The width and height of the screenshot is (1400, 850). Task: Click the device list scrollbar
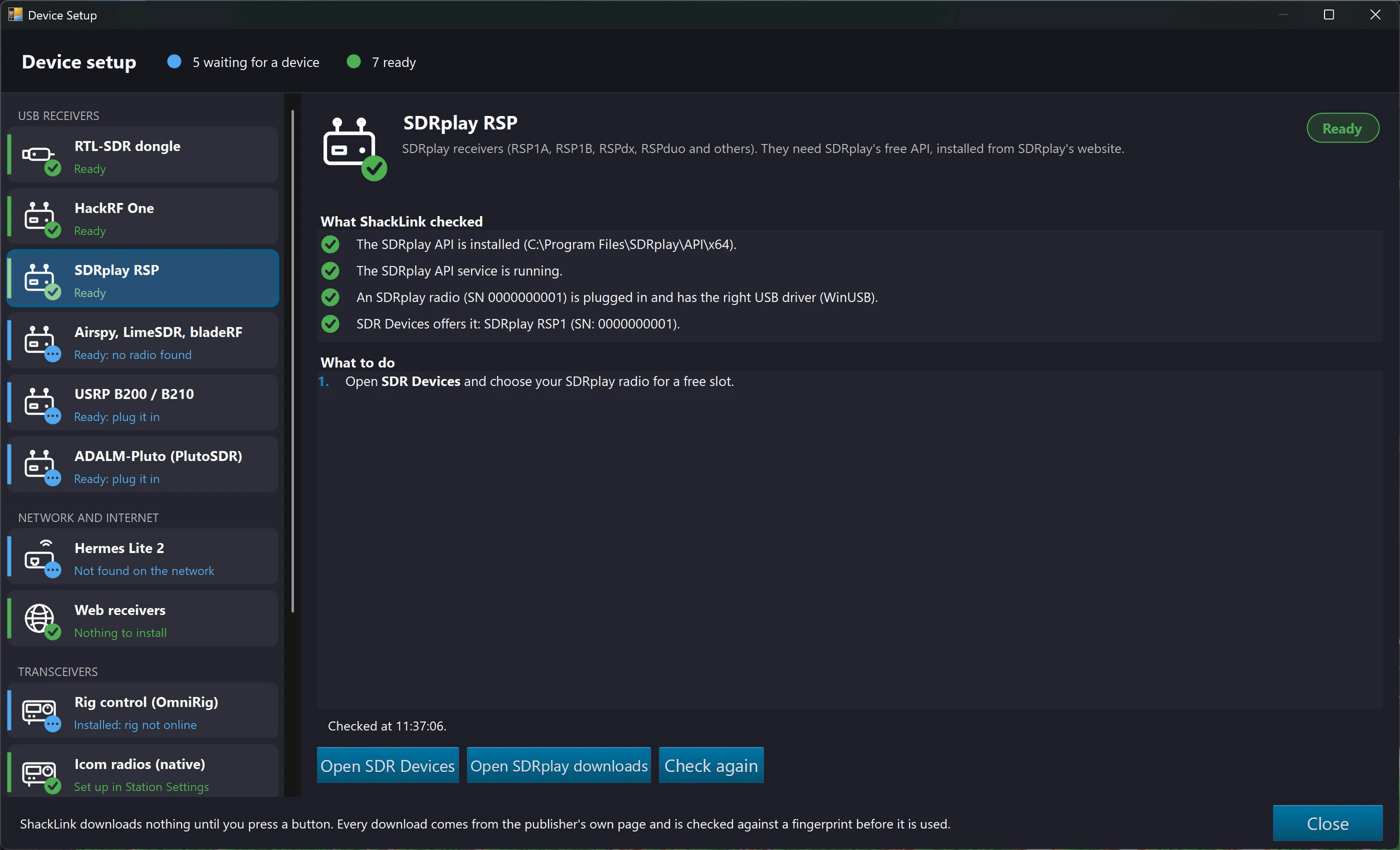coord(293,361)
